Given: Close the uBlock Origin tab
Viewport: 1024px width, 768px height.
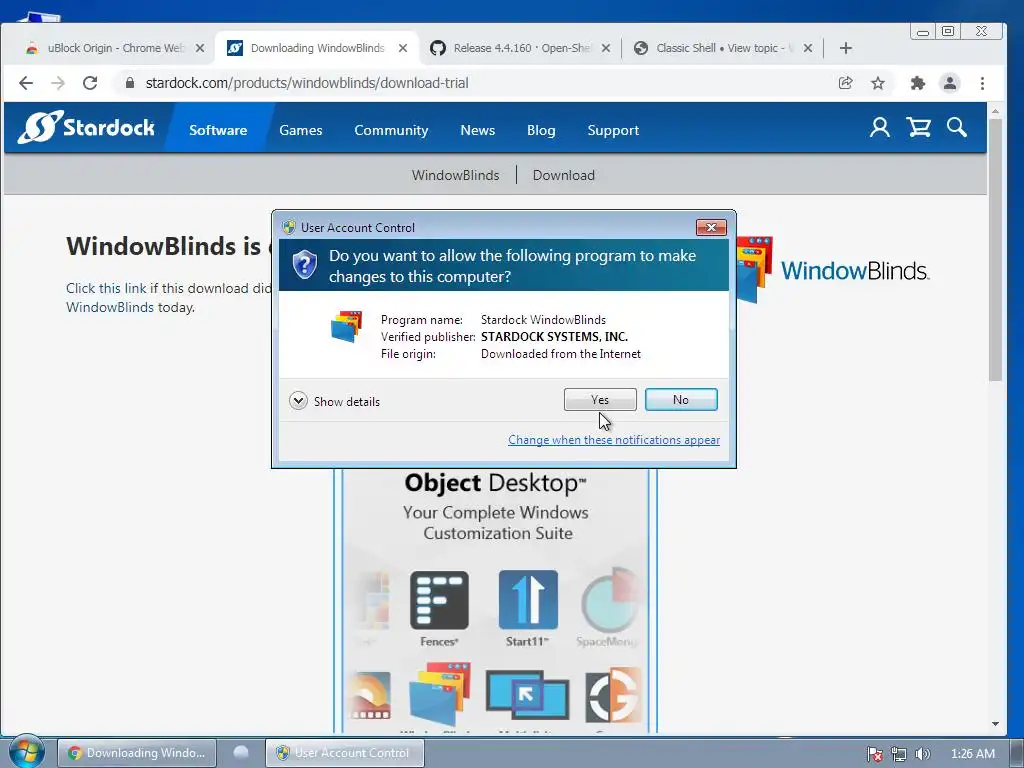Looking at the screenshot, I should coord(200,48).
